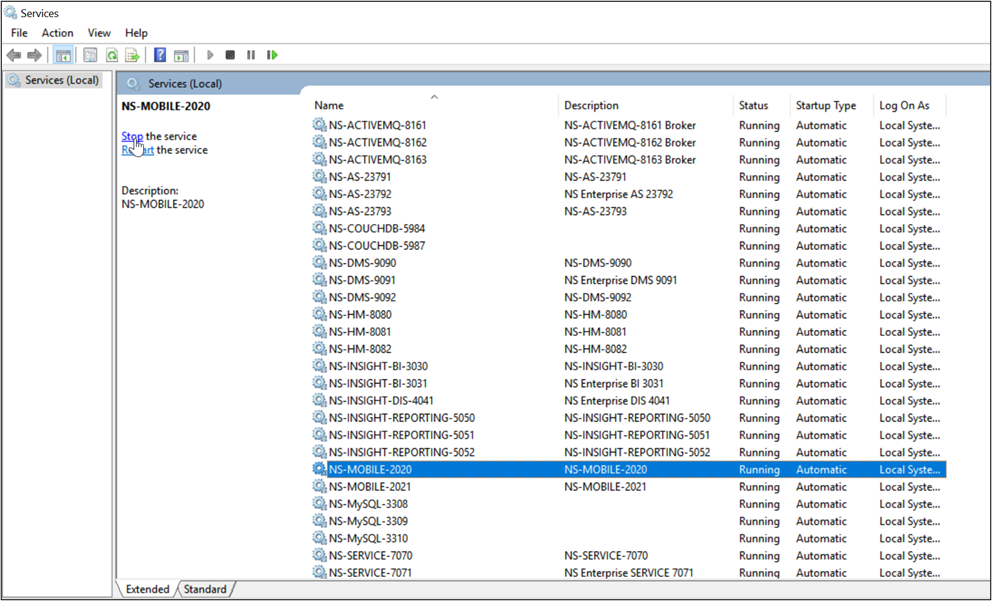Click the Back arrow in the toolbar

(14, 55)
